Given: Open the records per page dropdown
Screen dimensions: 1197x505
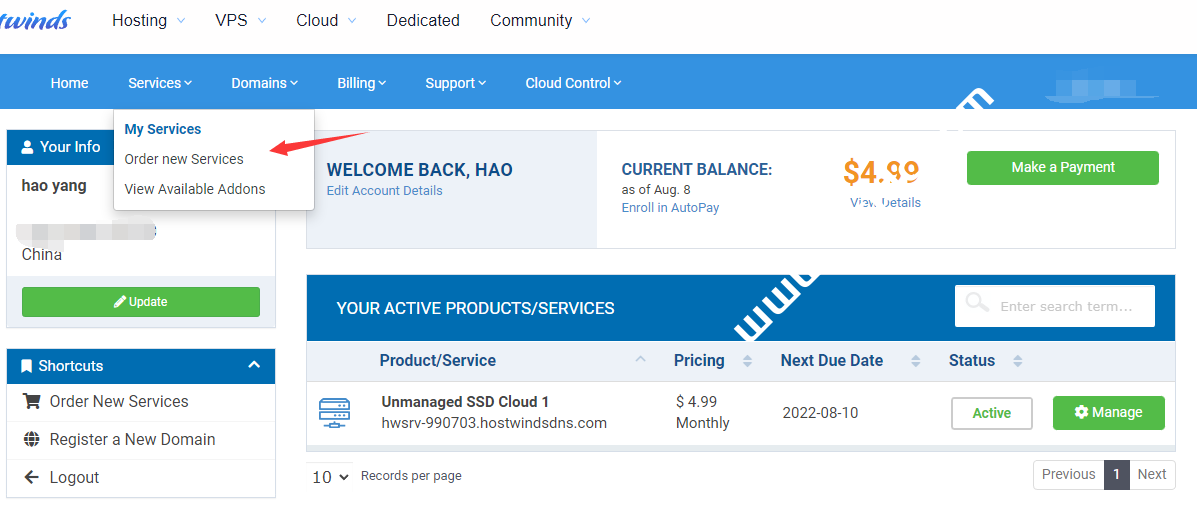Looking at the screenshot, I should (330, 477).
